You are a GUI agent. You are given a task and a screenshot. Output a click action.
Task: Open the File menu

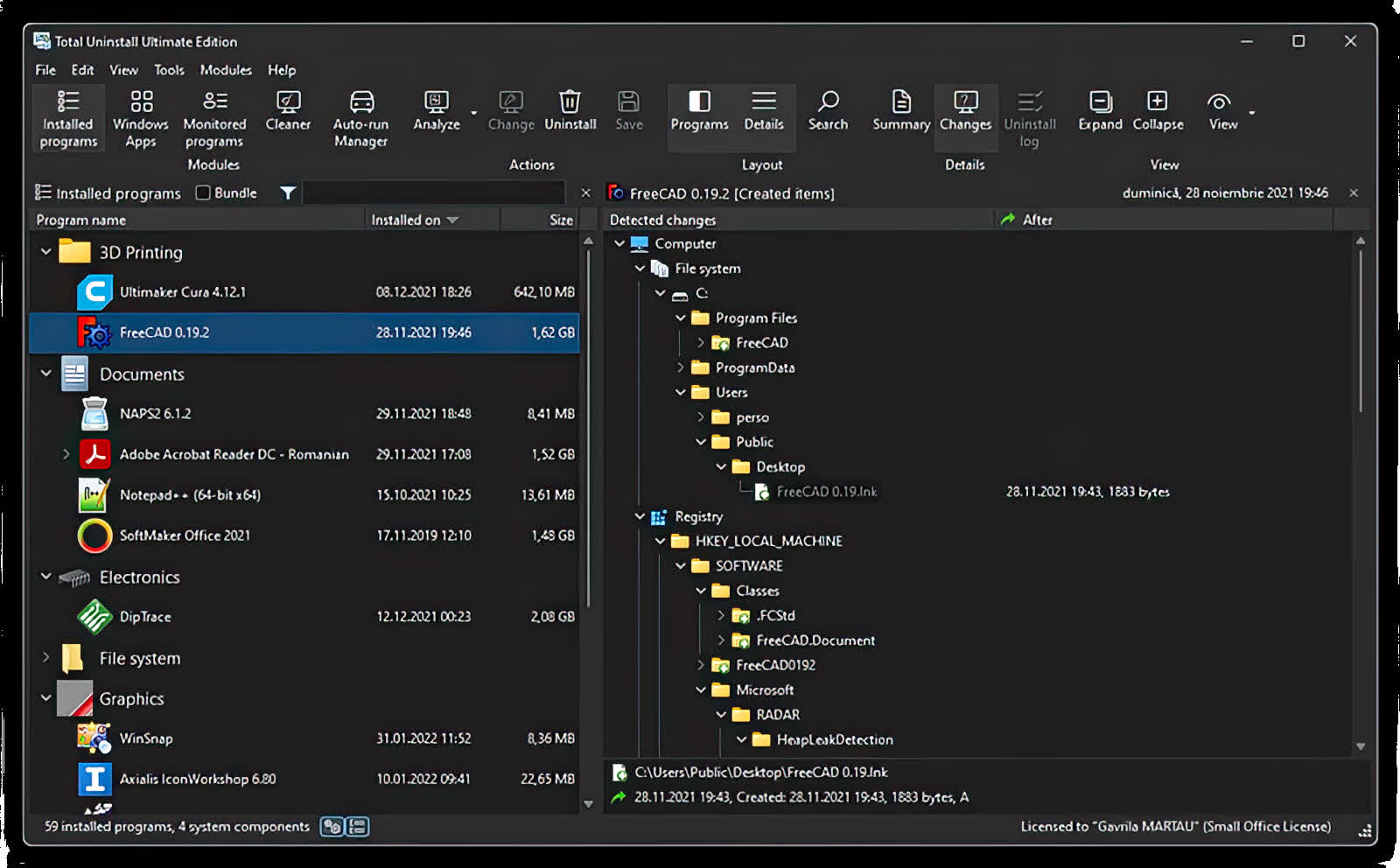(x=45, y=70)
